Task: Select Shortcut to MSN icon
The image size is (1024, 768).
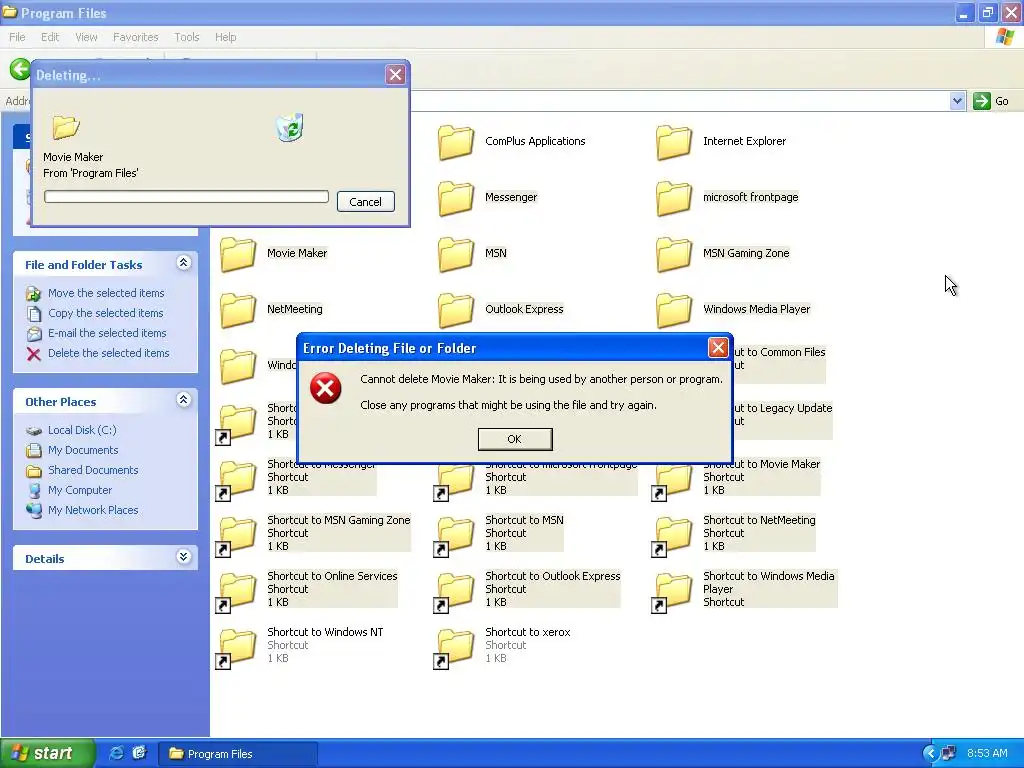Action: [455, 536]
